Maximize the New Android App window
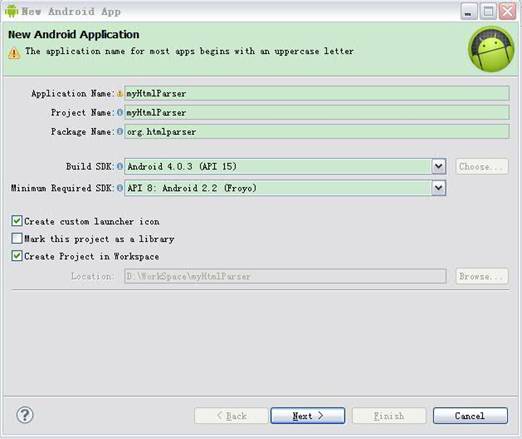The width and height of the screenshot is (522, 439). pos(488,12)
